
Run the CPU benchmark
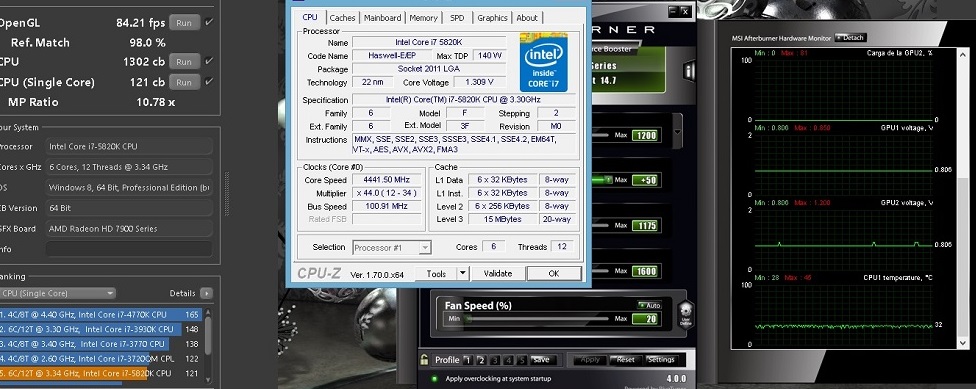coord(184,62)
